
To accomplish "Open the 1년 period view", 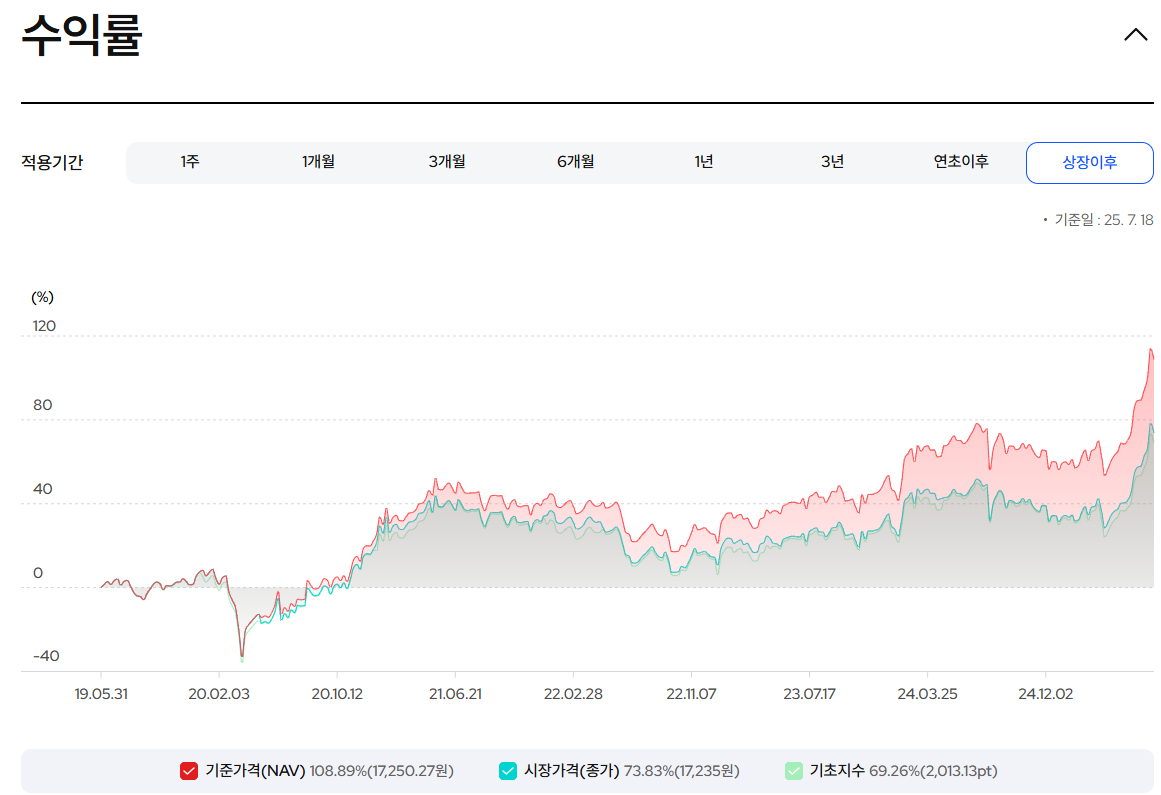I will tap(703, 162).
